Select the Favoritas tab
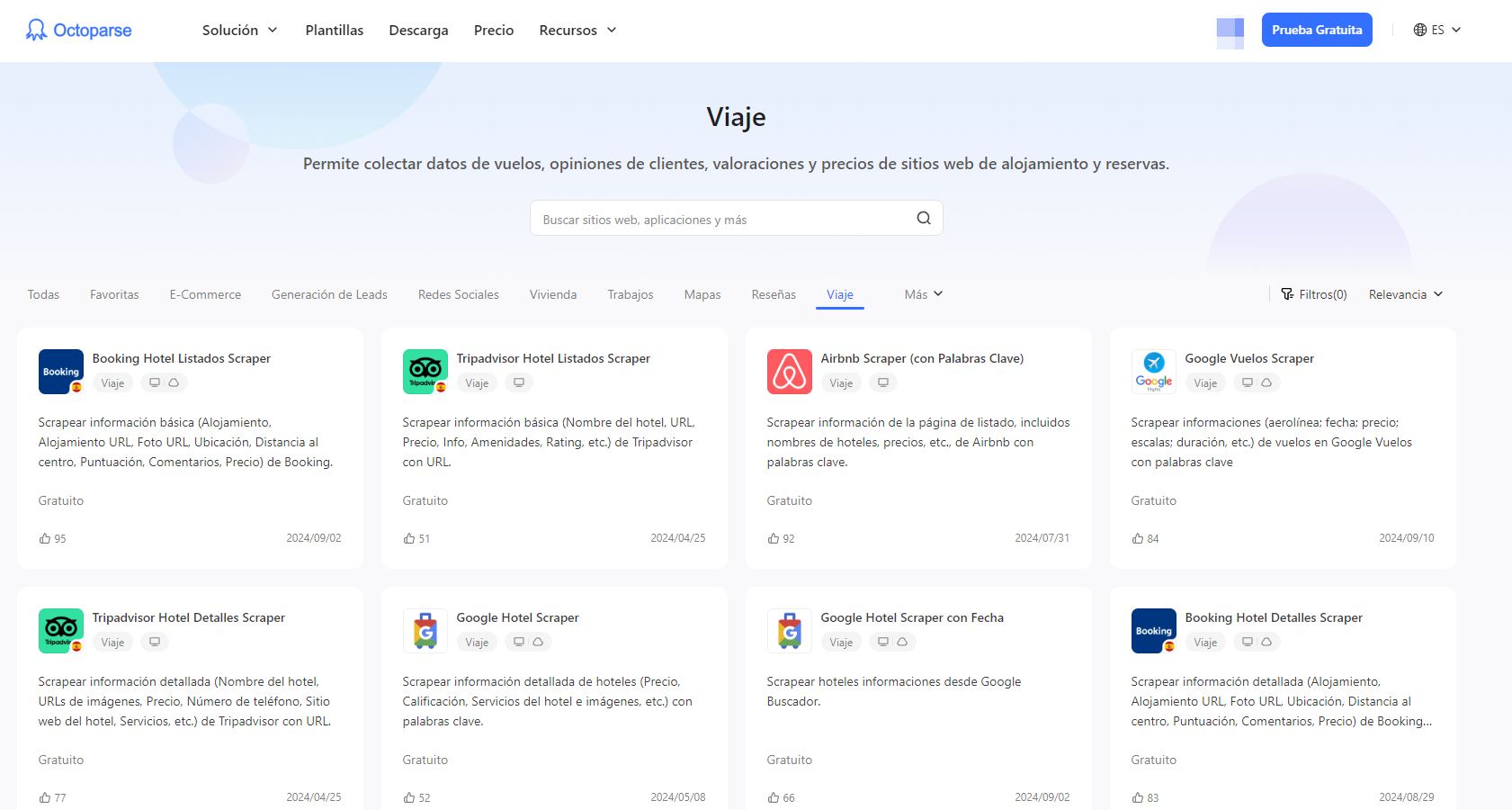Image resolution: width=1512 pixels, height=810 pixels. click(x=114, y=294)
